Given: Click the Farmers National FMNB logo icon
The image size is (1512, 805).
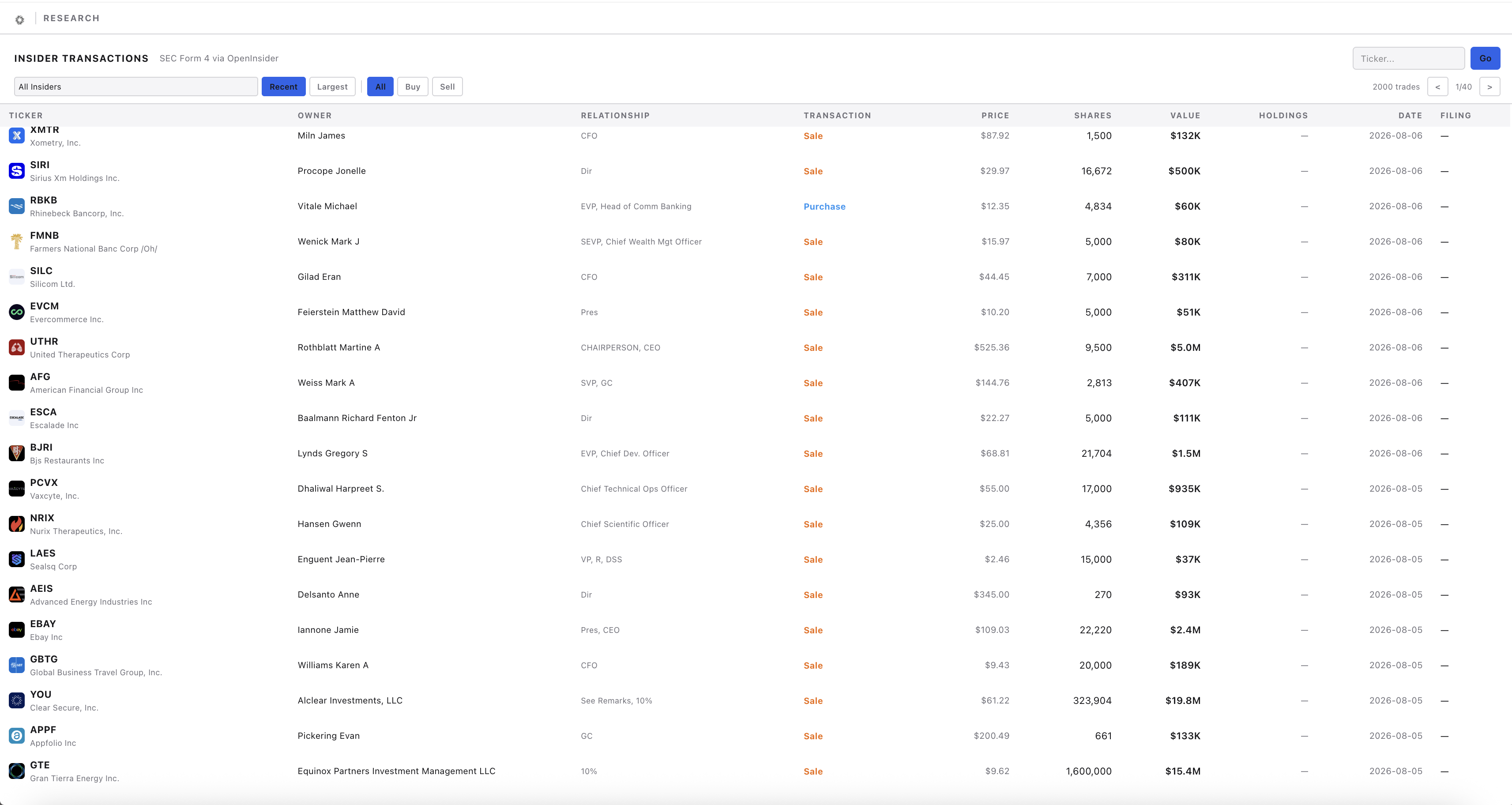Looking at the screenshot, I should point(16,241).
